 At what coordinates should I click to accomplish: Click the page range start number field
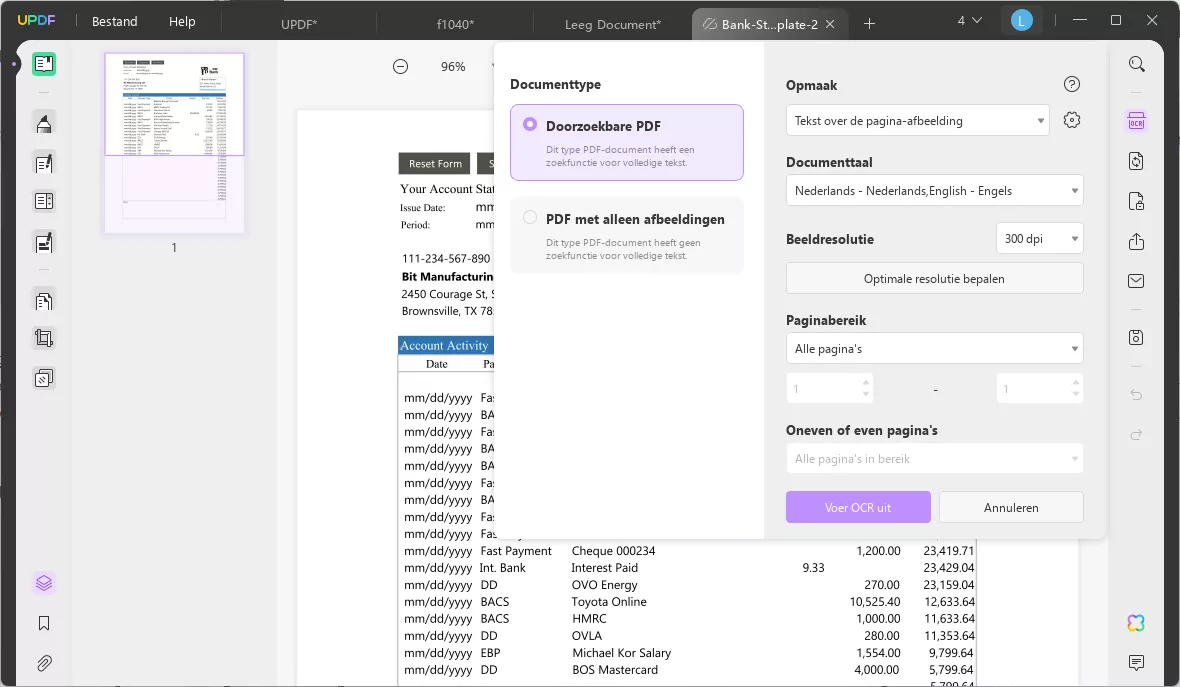point(829,388)
